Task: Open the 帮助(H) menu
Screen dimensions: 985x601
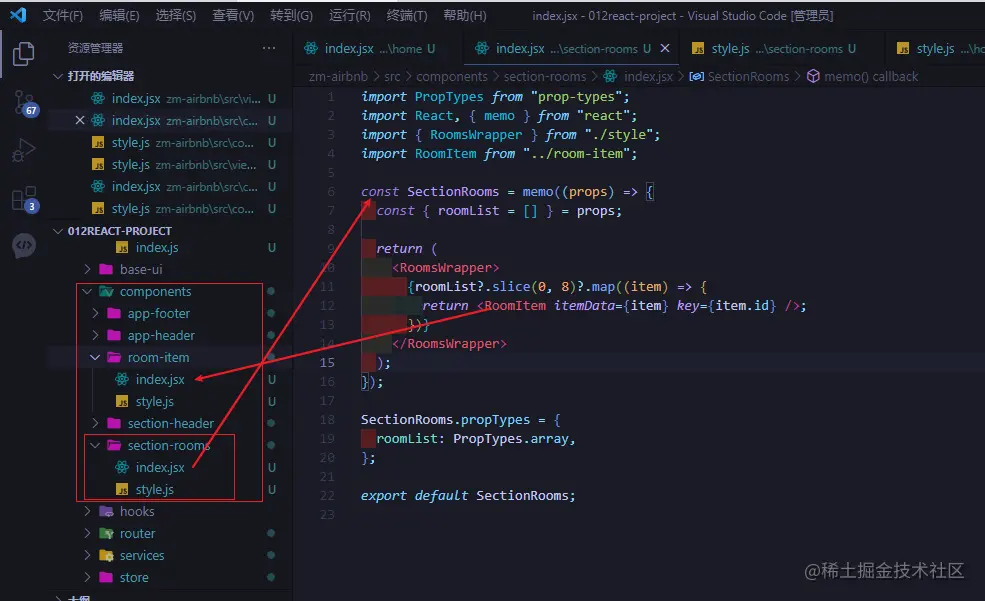Action: [x=464, y=15]
